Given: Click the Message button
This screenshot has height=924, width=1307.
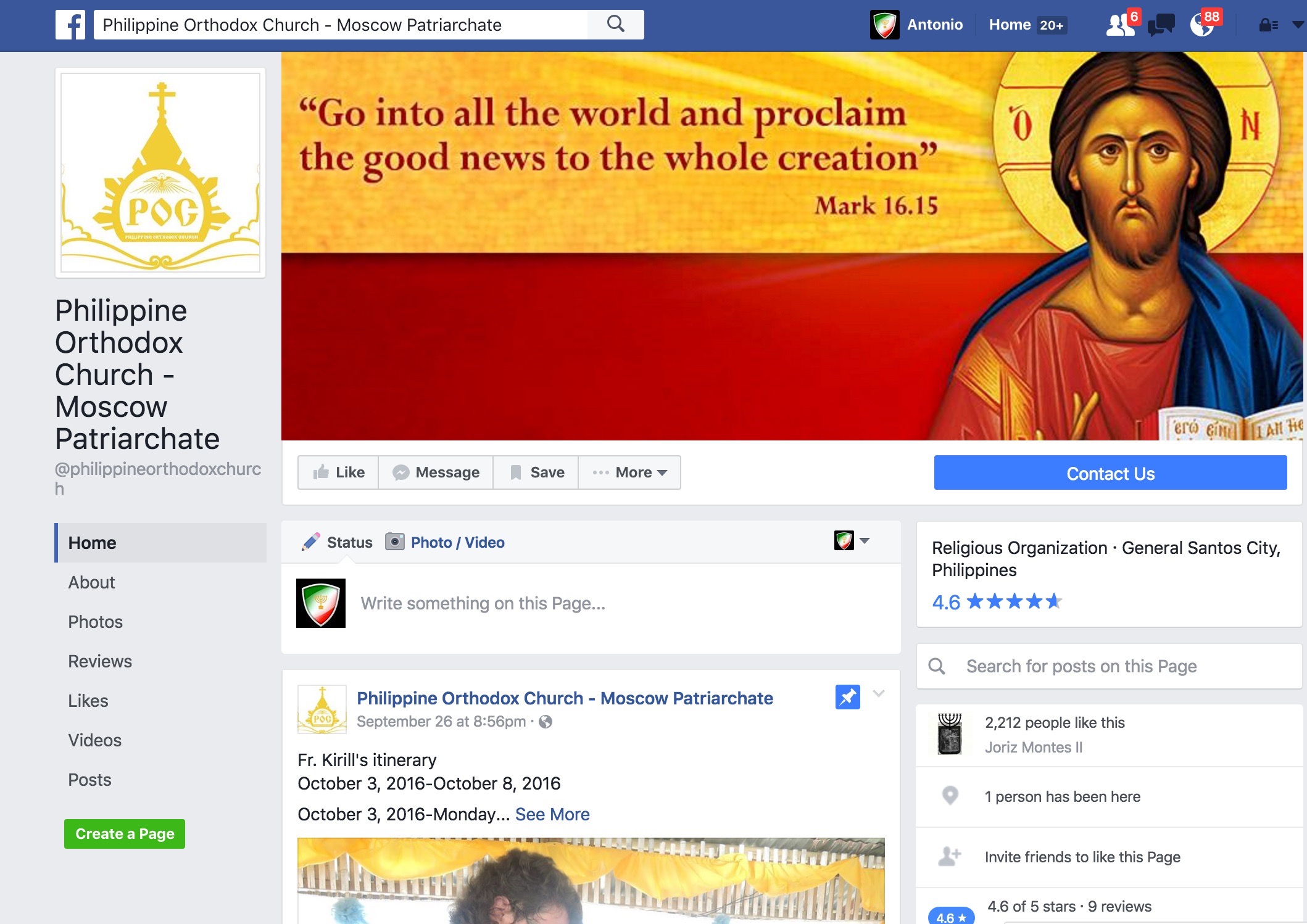Looking at the screenshot, I should point(436,472).
